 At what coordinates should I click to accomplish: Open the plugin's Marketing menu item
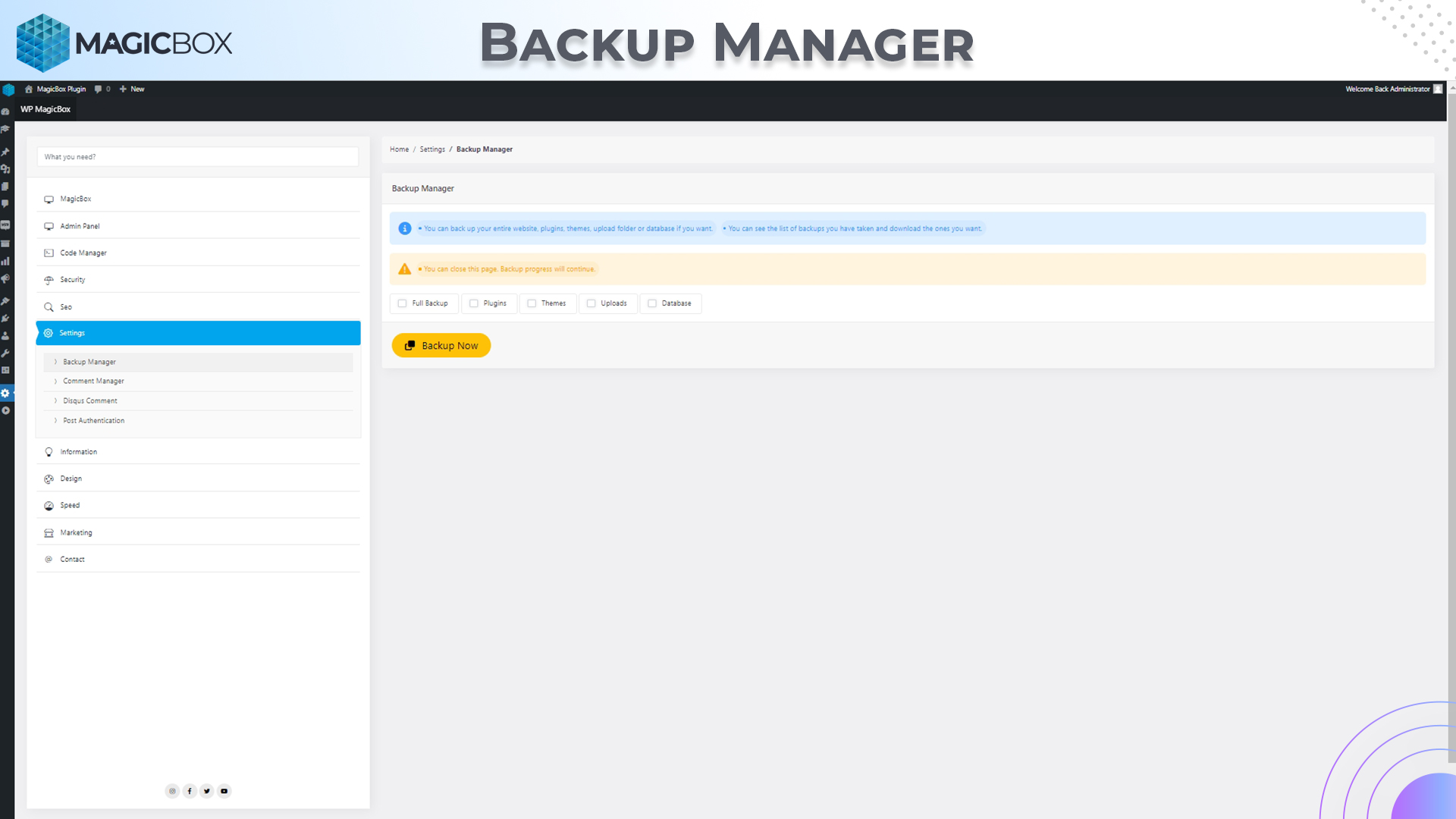coord(198,532)
